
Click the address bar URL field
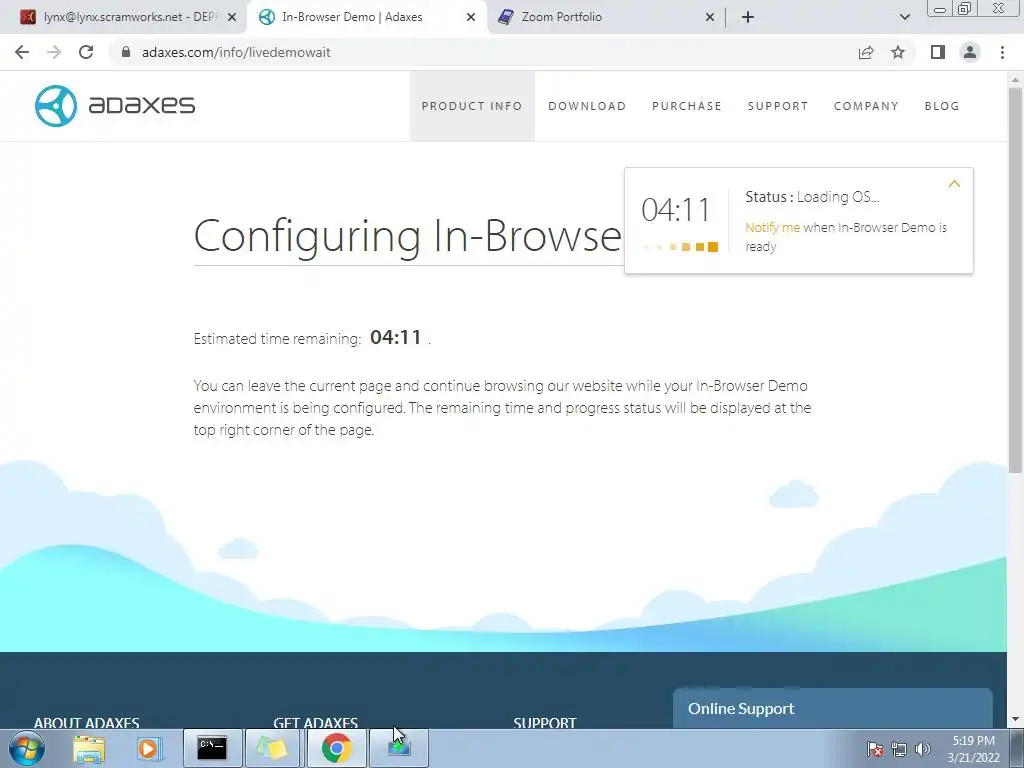click(x=483, y=52)
